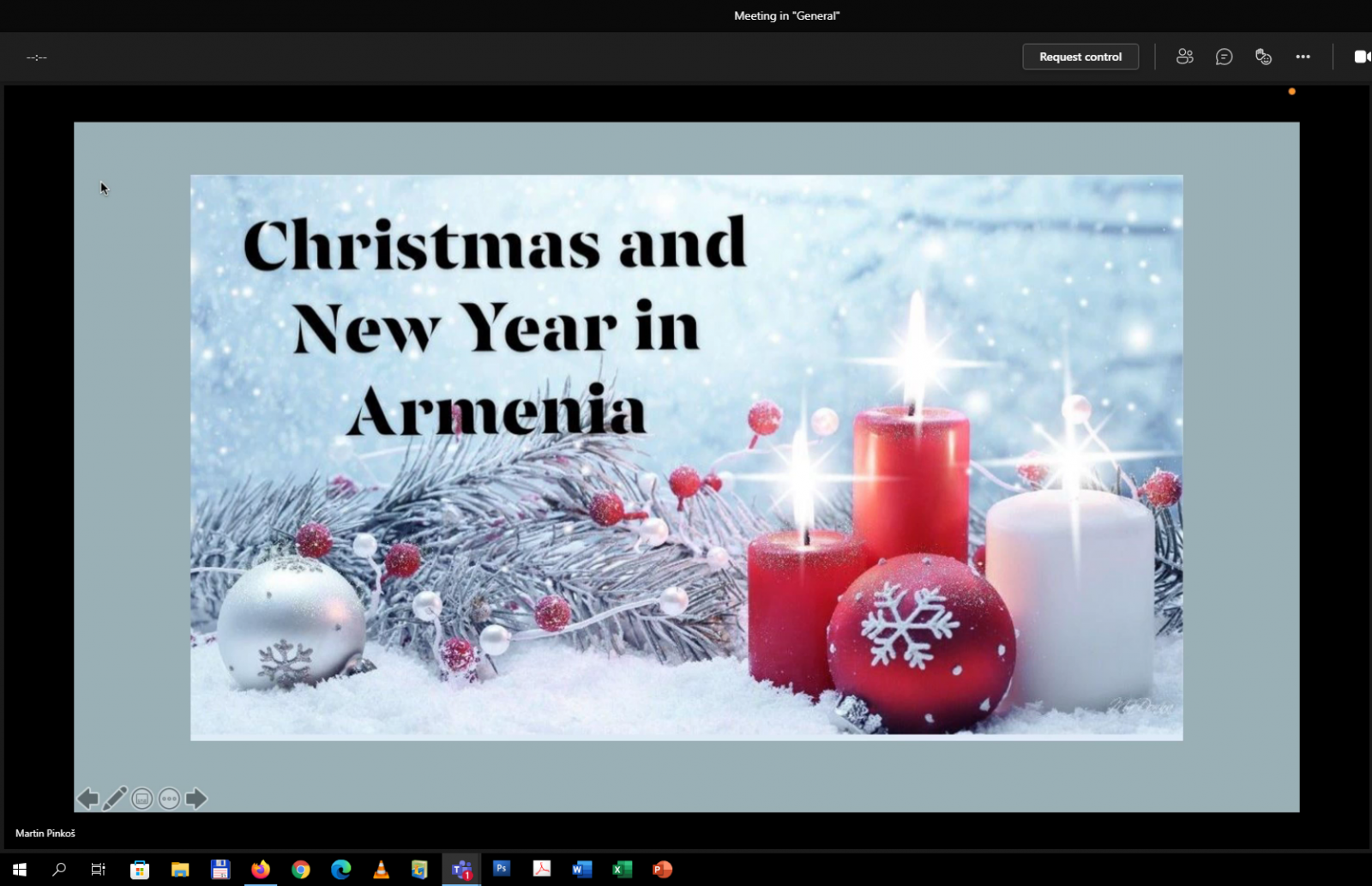
Task: Toggle the camera on or off
Action: [1361, 57]
